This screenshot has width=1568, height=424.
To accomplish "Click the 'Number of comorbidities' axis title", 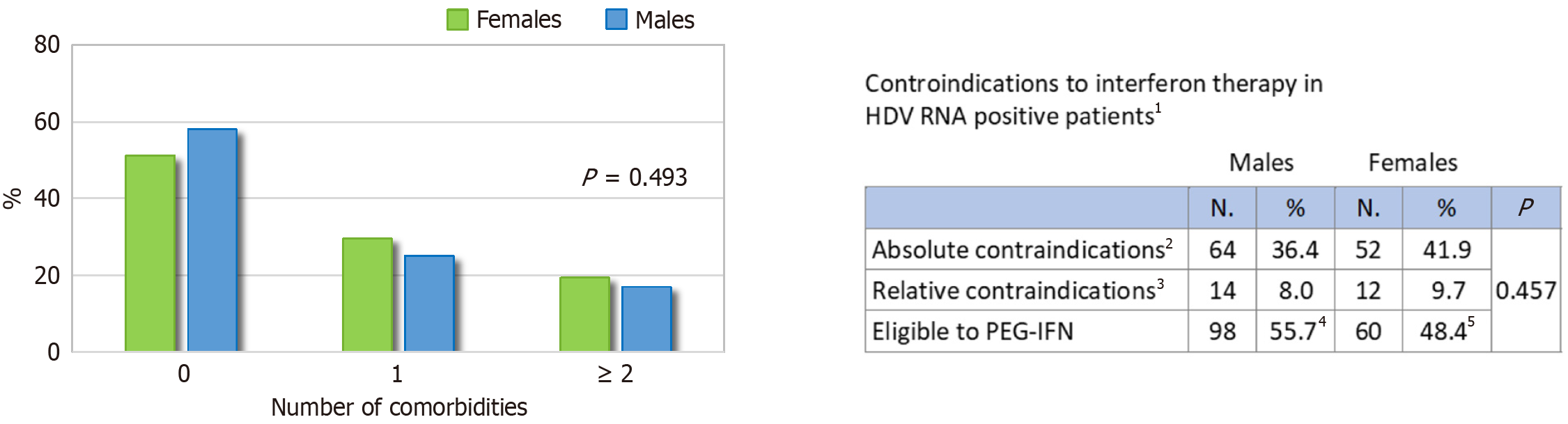I will [x=398, y=407].
